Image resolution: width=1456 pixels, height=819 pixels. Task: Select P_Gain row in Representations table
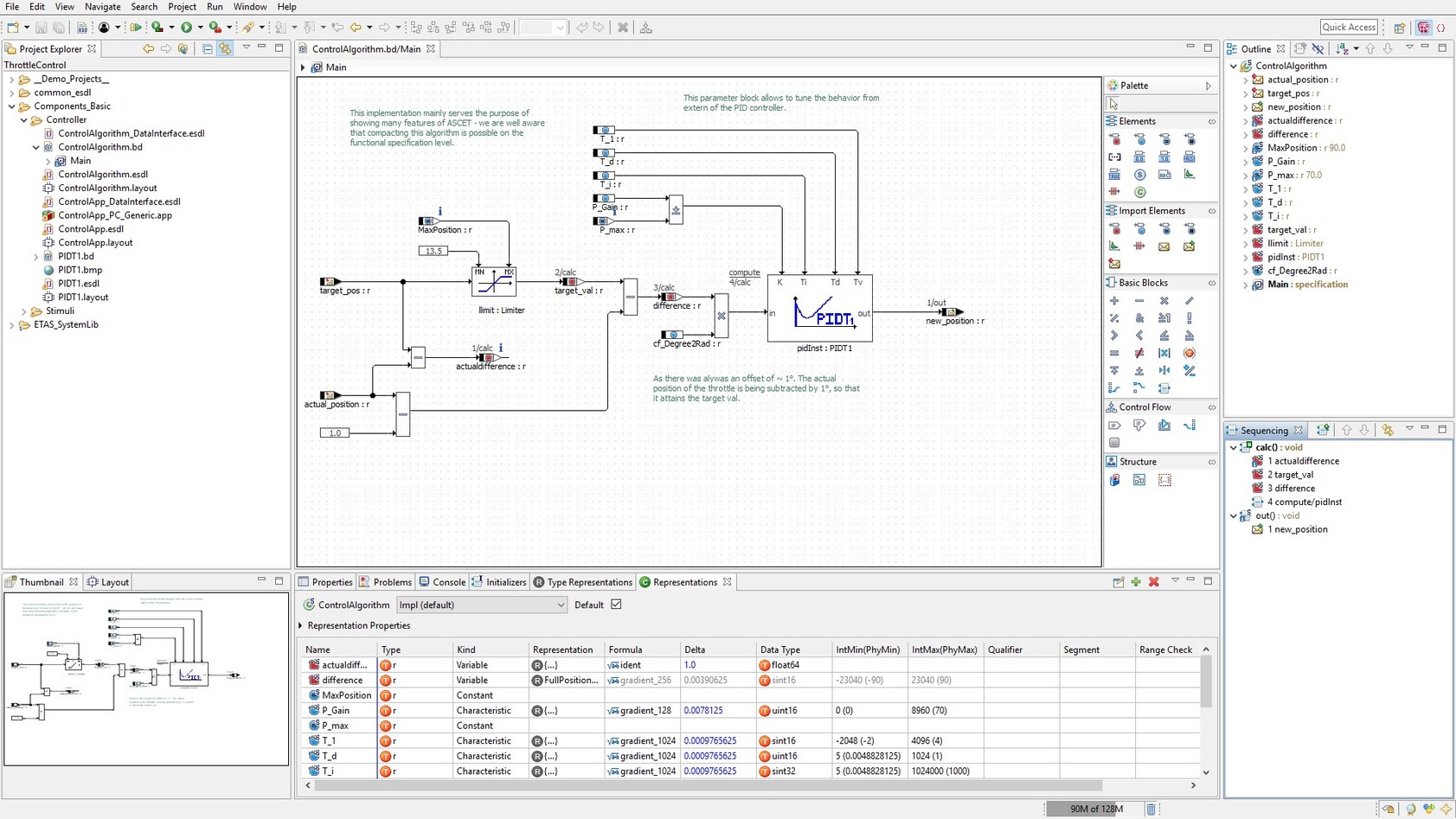[x=750, y=710]
